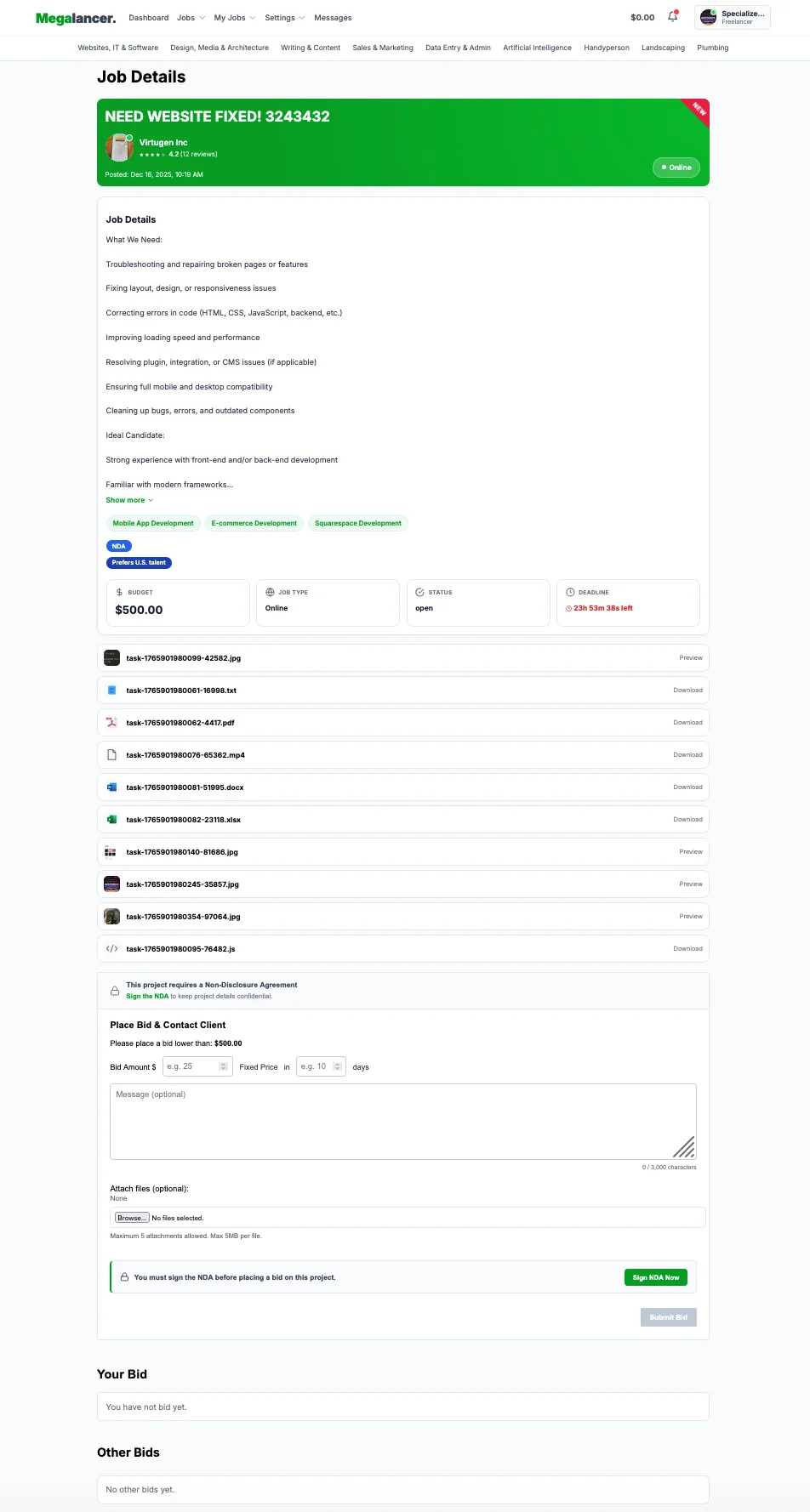Navigate to the Dashboard menu item
The image size is (810, 1512).
click(x=148, y=17)
